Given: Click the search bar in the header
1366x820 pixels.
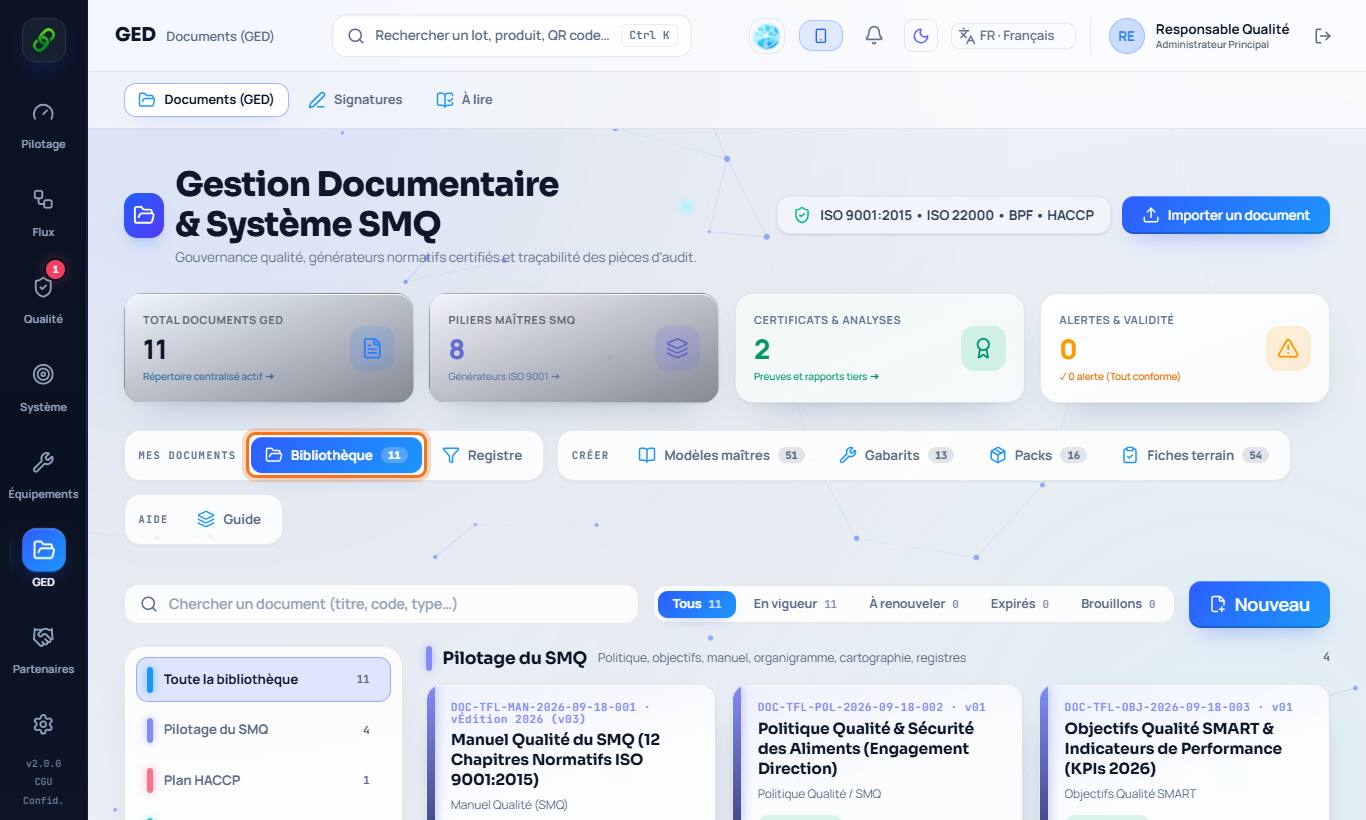Looking at the screenshot, I should coord(512,36).
